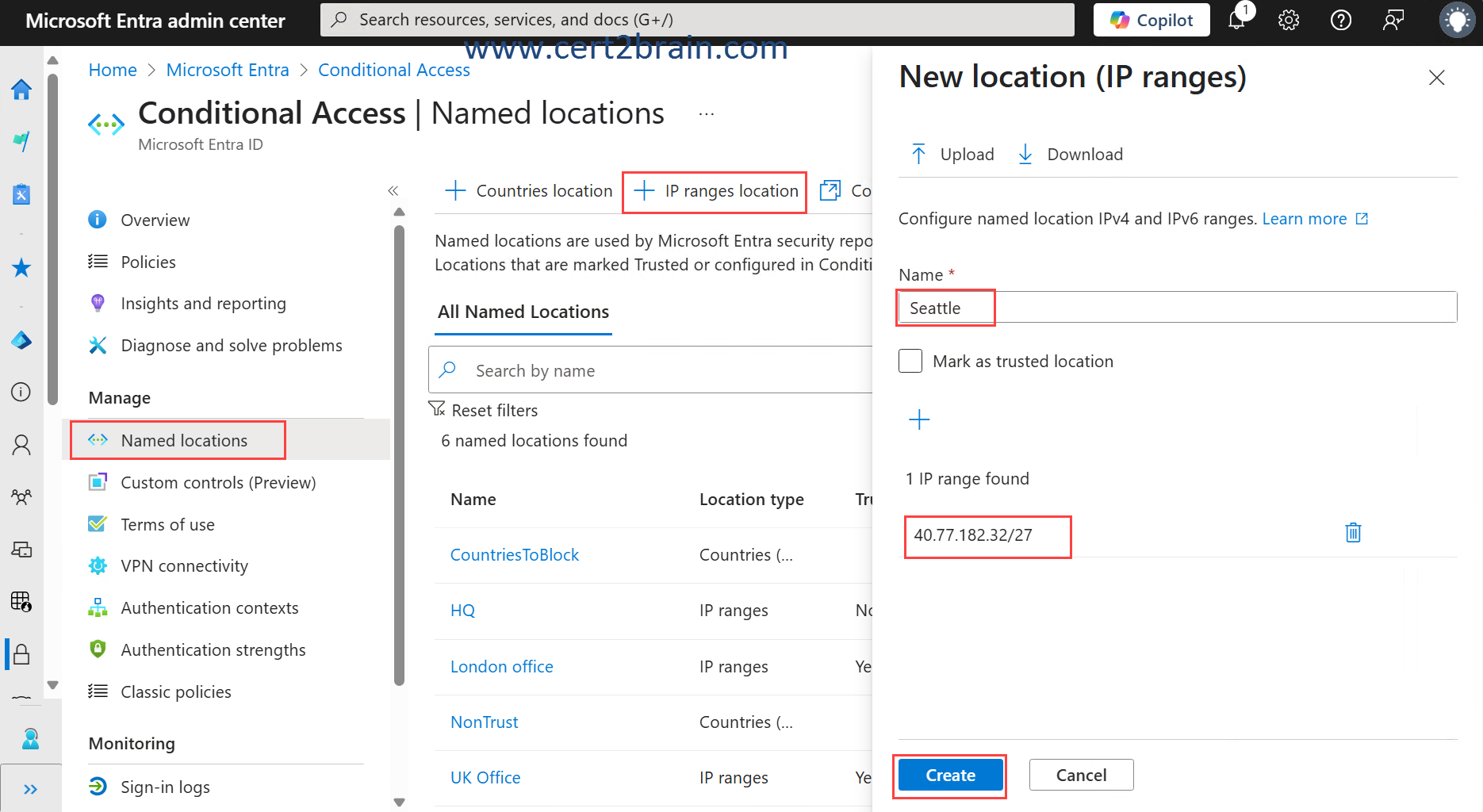Click Download in the New location panel
Image resolution: width=1483 pixels, height=812 pixels.
[1070, 154]
